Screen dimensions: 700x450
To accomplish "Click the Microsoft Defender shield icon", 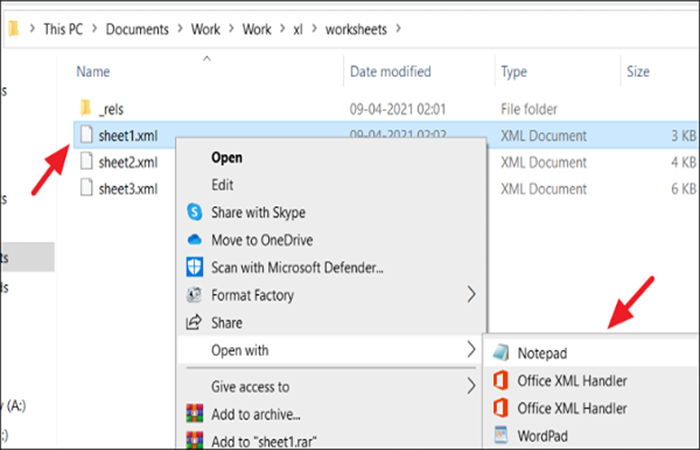I will [x=195, y=267].
